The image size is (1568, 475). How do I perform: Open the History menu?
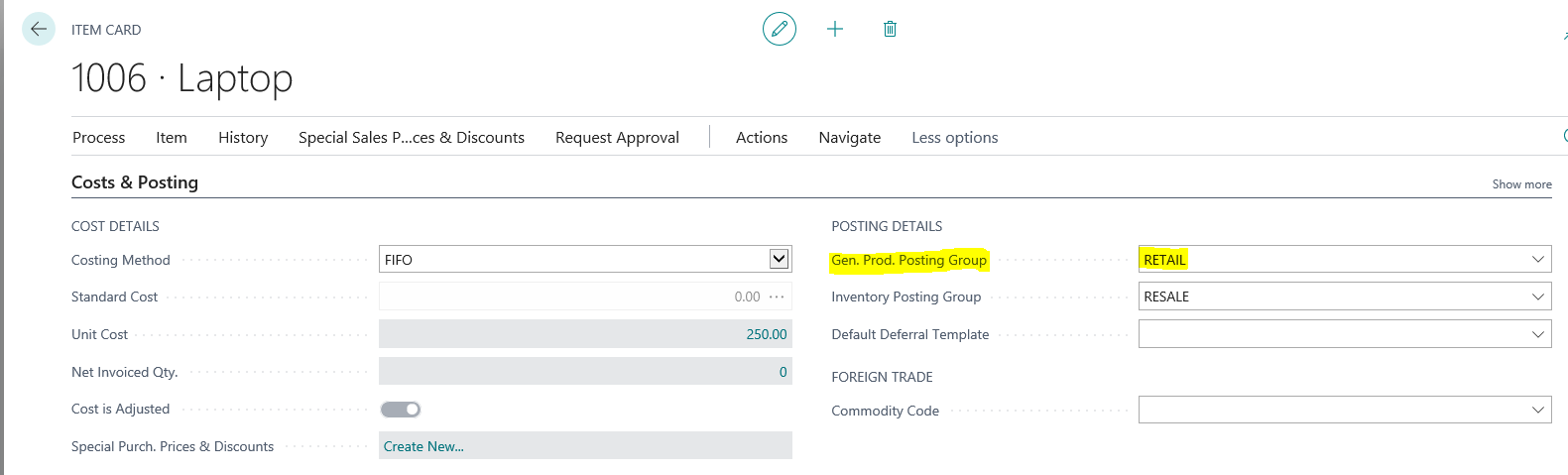[x=243, y=138]
